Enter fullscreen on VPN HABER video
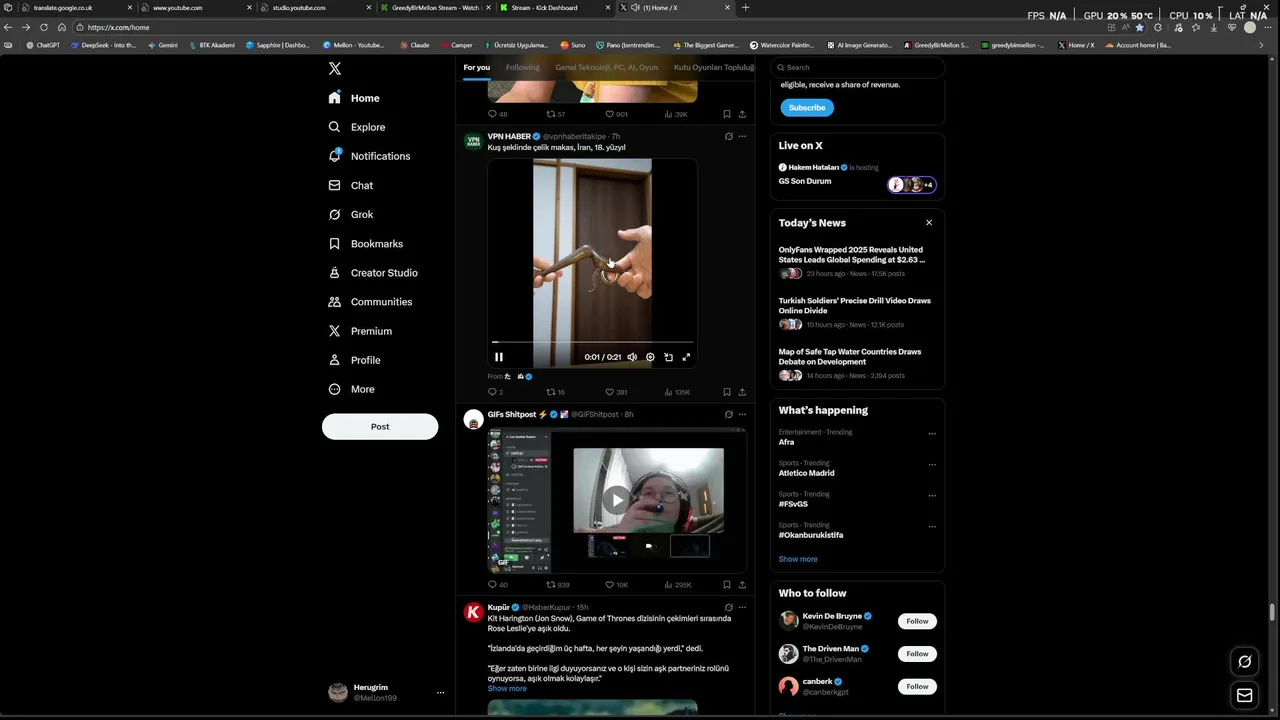 click(x=686, y=357)
